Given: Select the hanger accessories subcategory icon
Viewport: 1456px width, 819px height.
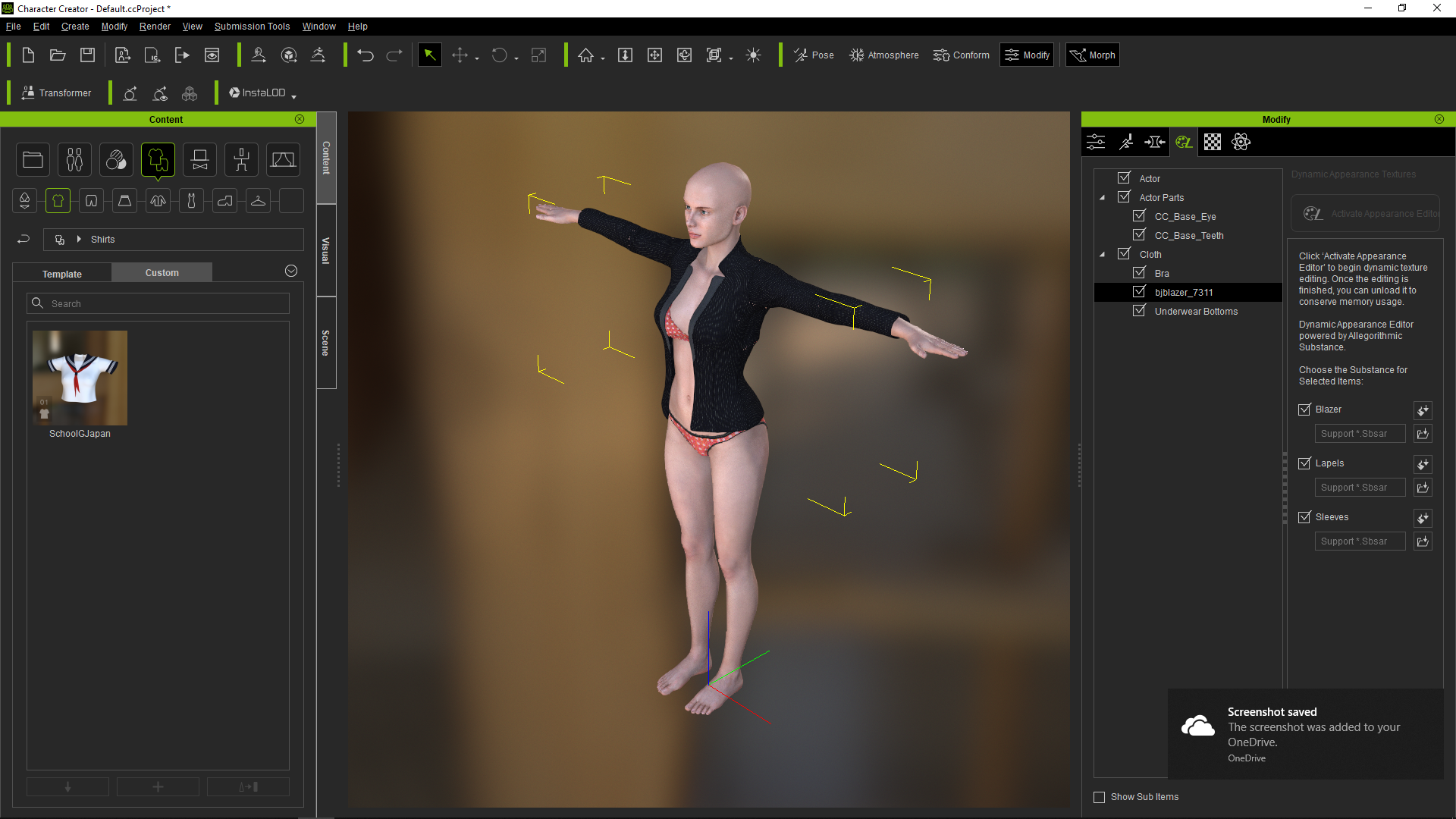Looking at the screenshot, I should [x=258, y=201].
